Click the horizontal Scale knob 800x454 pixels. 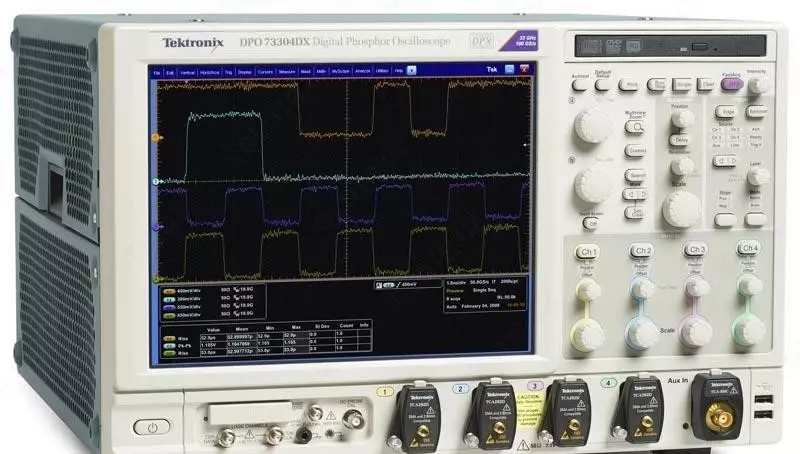(x=681, y=207)
